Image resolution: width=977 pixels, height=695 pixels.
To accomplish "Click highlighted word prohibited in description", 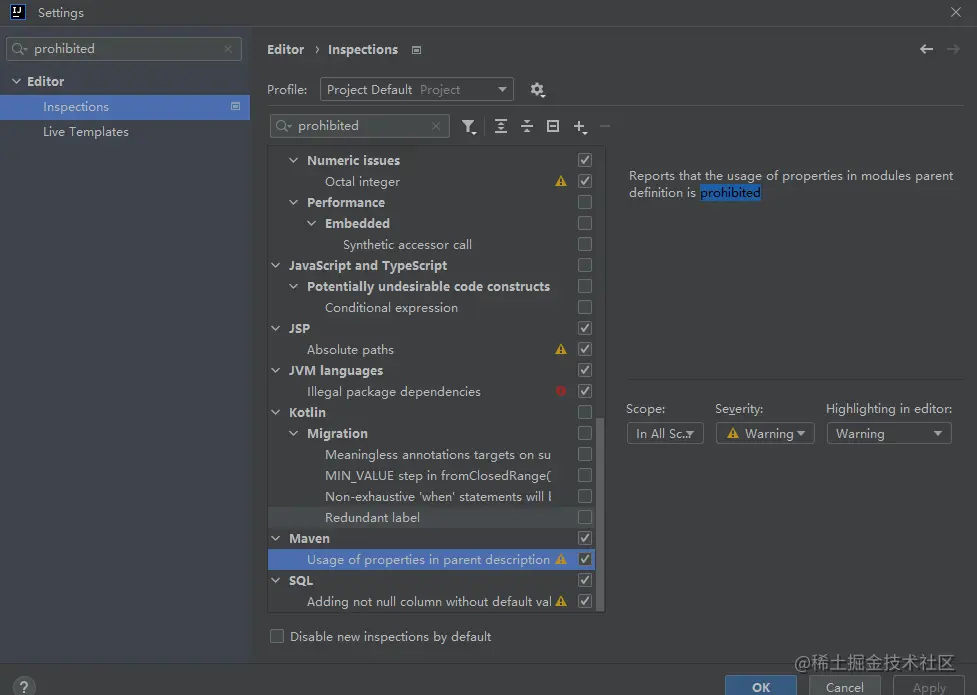I will click(730, 193).
